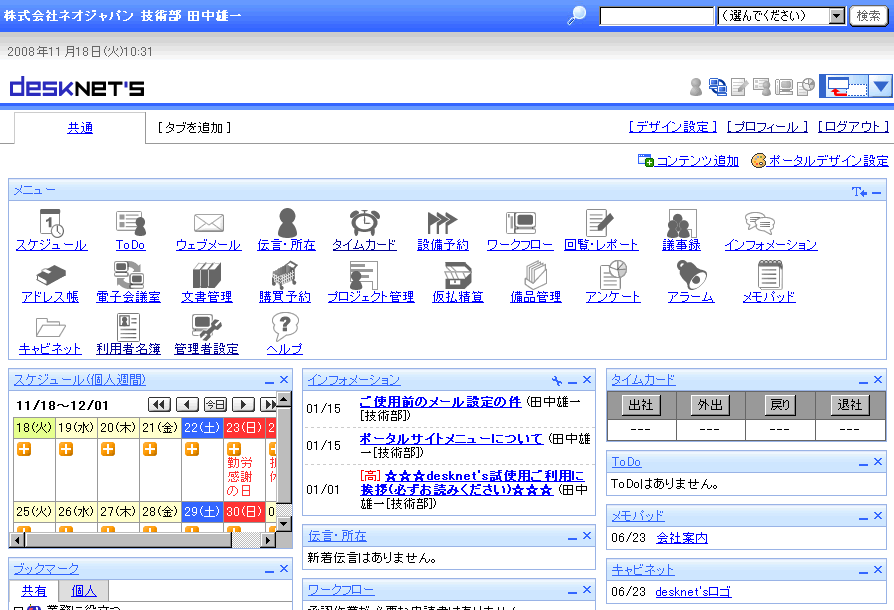The height and width of the screenshot is (610, 894).
Task: Minimize the キャビネット panel
Action: [863, 571]
